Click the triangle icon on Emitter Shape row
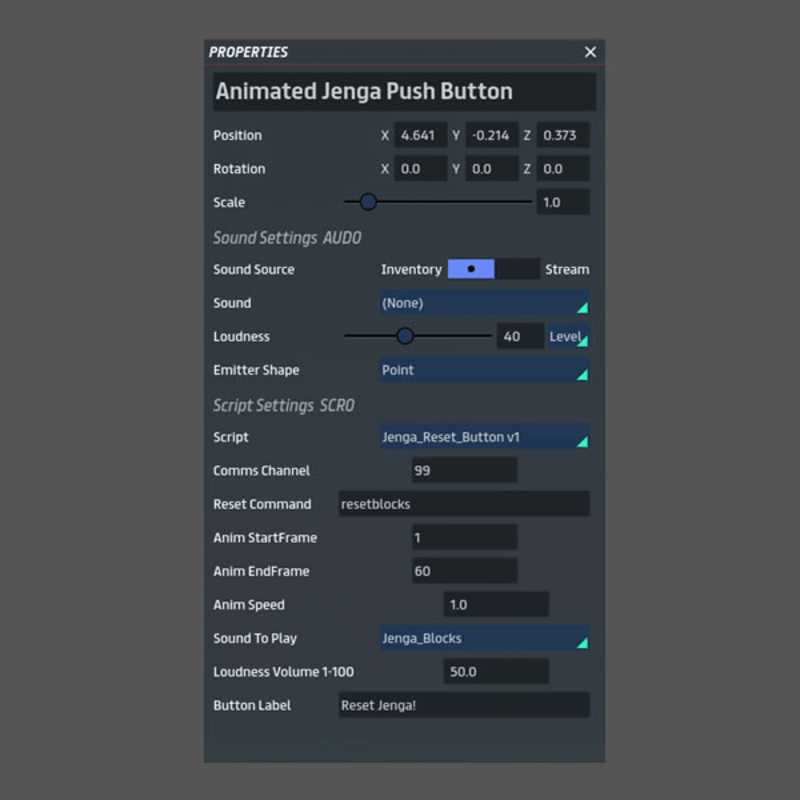 coord(582,374)
